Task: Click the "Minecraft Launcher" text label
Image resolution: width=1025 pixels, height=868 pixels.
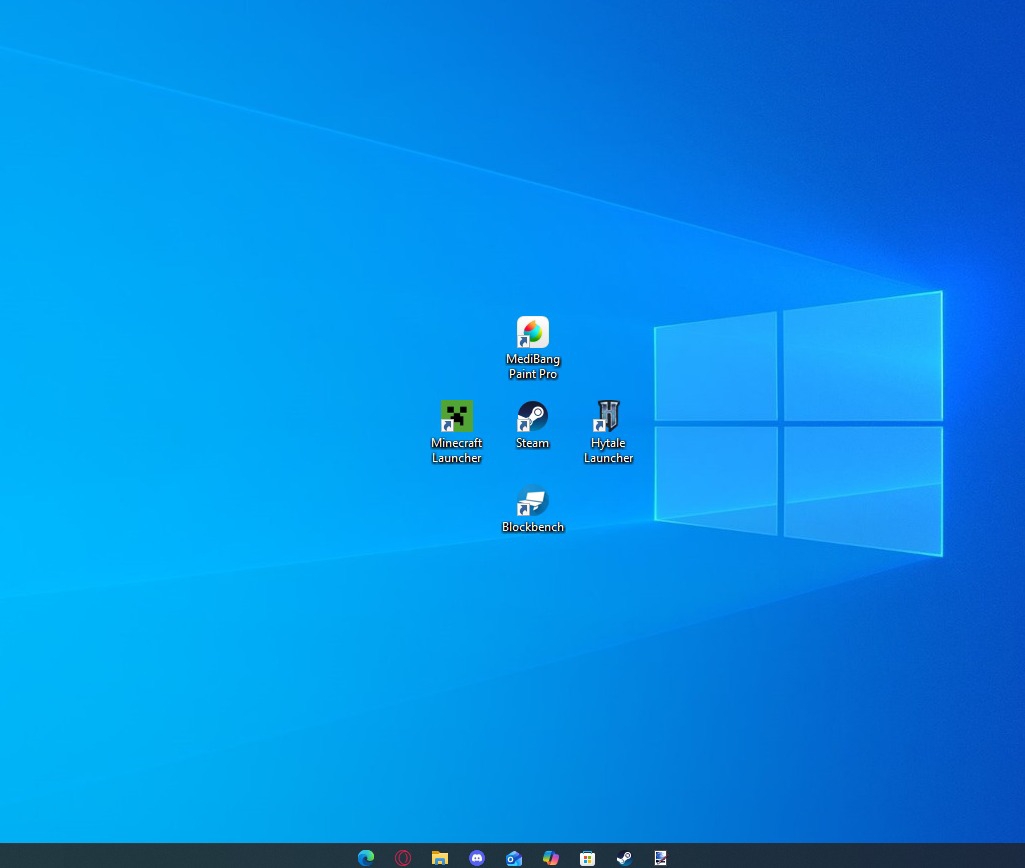Action: point(457,451)
